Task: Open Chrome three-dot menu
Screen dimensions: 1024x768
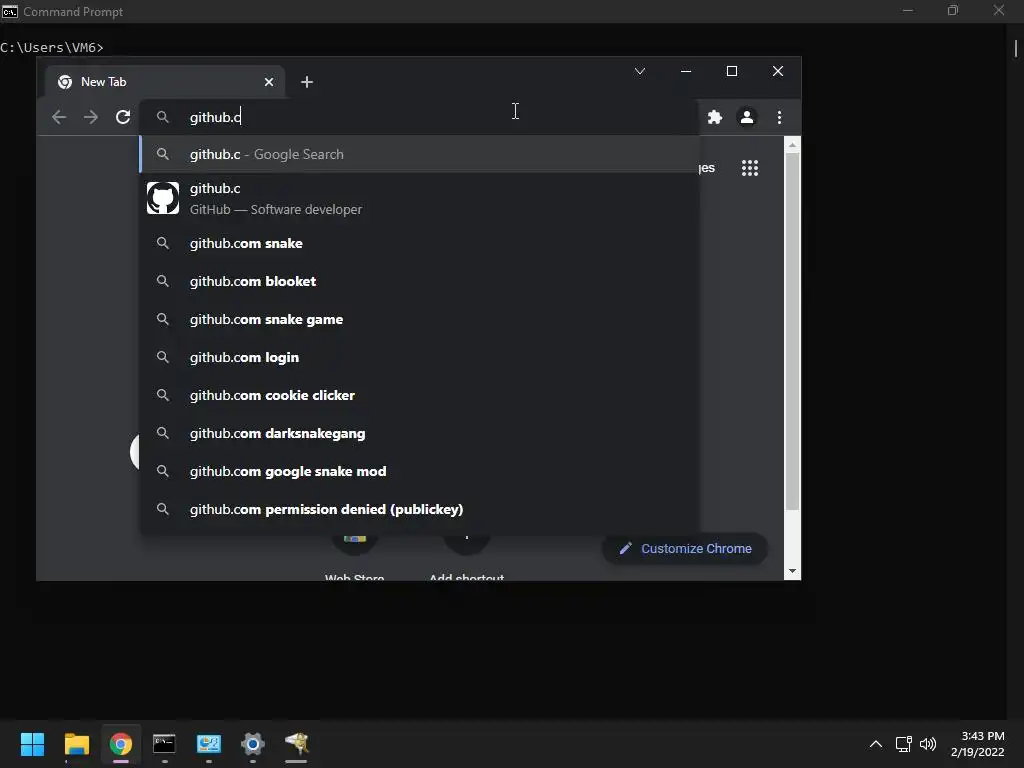Action: [779, 117]
